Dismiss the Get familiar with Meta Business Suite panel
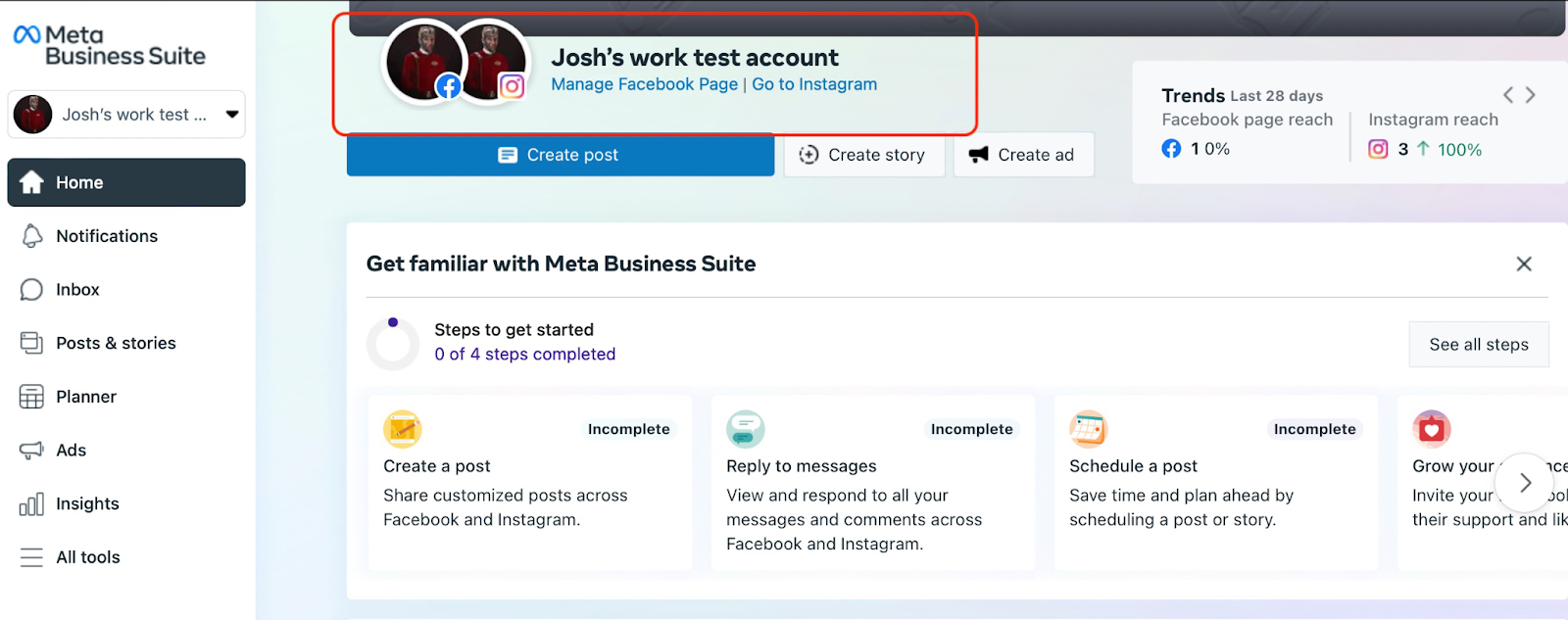Viewport: 1568px width, 620px height. click(1523, 263)
